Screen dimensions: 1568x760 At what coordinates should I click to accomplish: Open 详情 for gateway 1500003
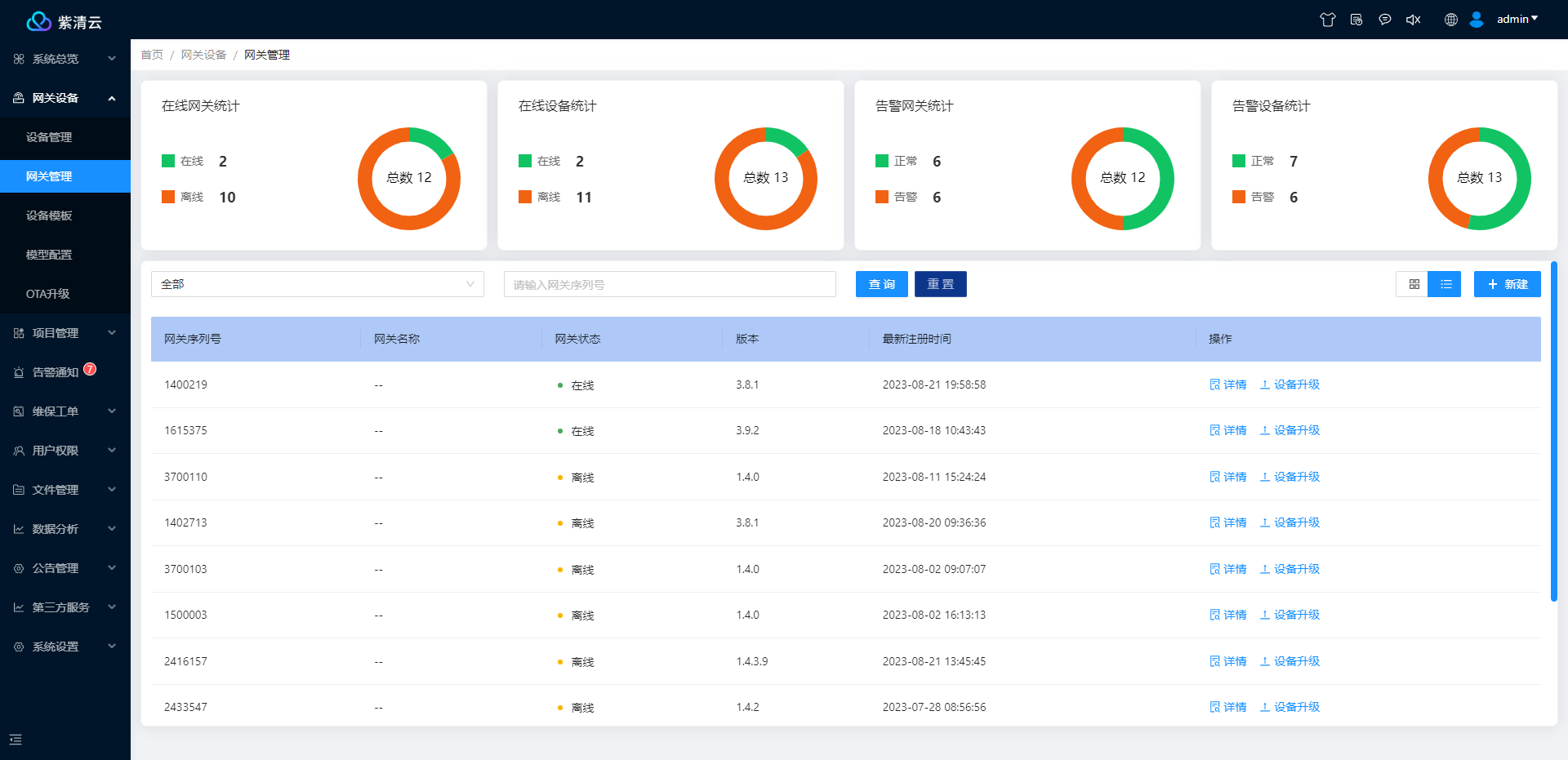tap(1228, 615)
